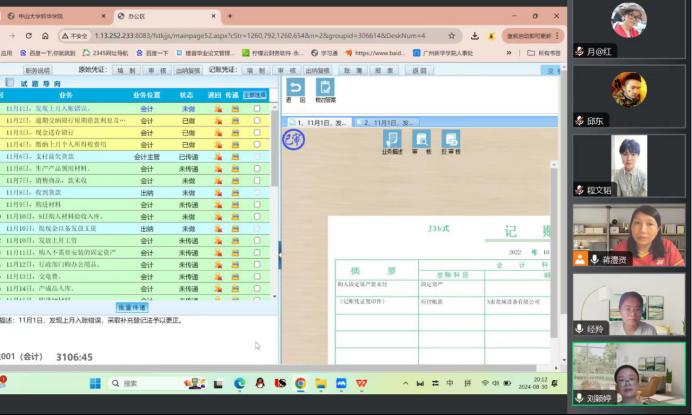Click the 退回 return arrow icon
692x415 pixels.
tap(294, 89)
